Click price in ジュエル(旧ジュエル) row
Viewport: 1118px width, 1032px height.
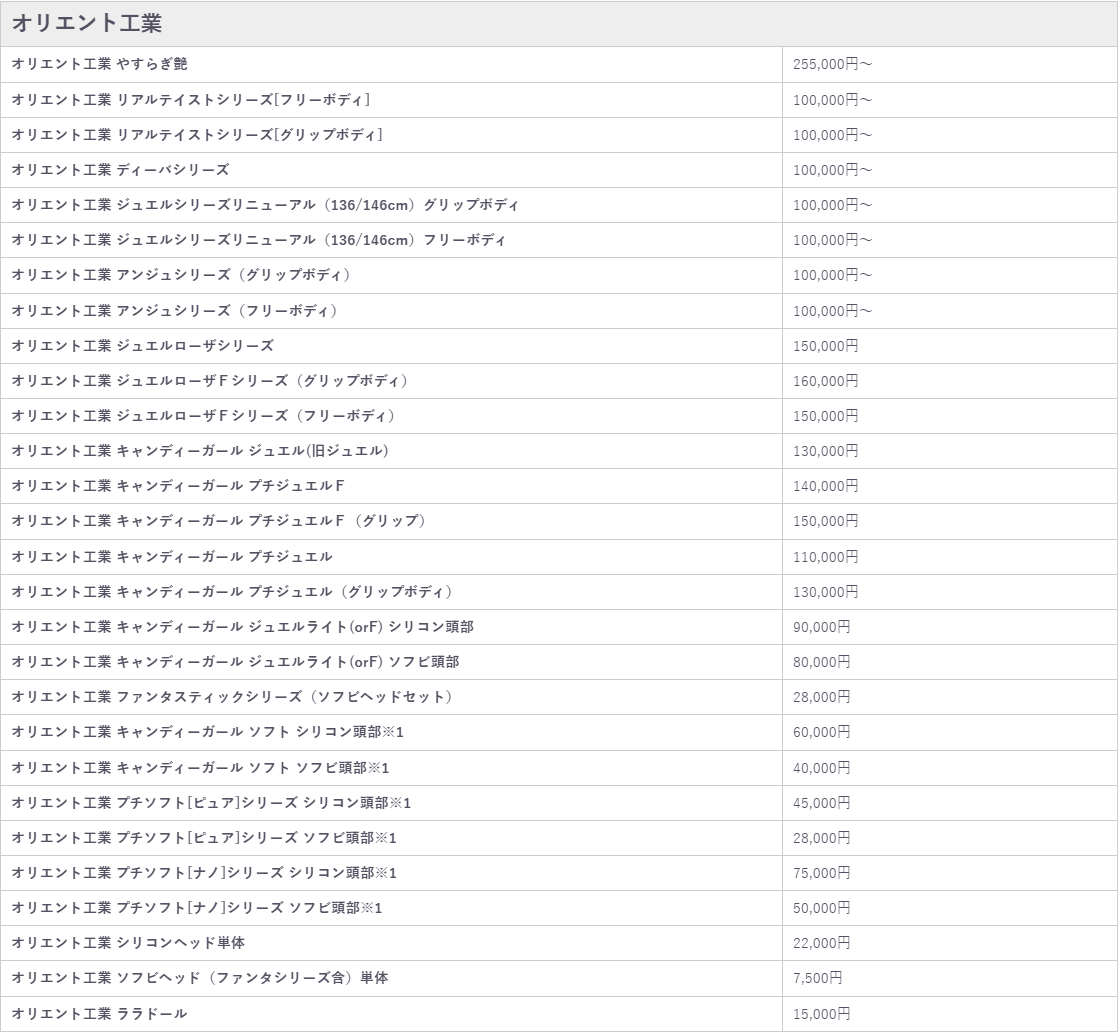pos(825,451)
